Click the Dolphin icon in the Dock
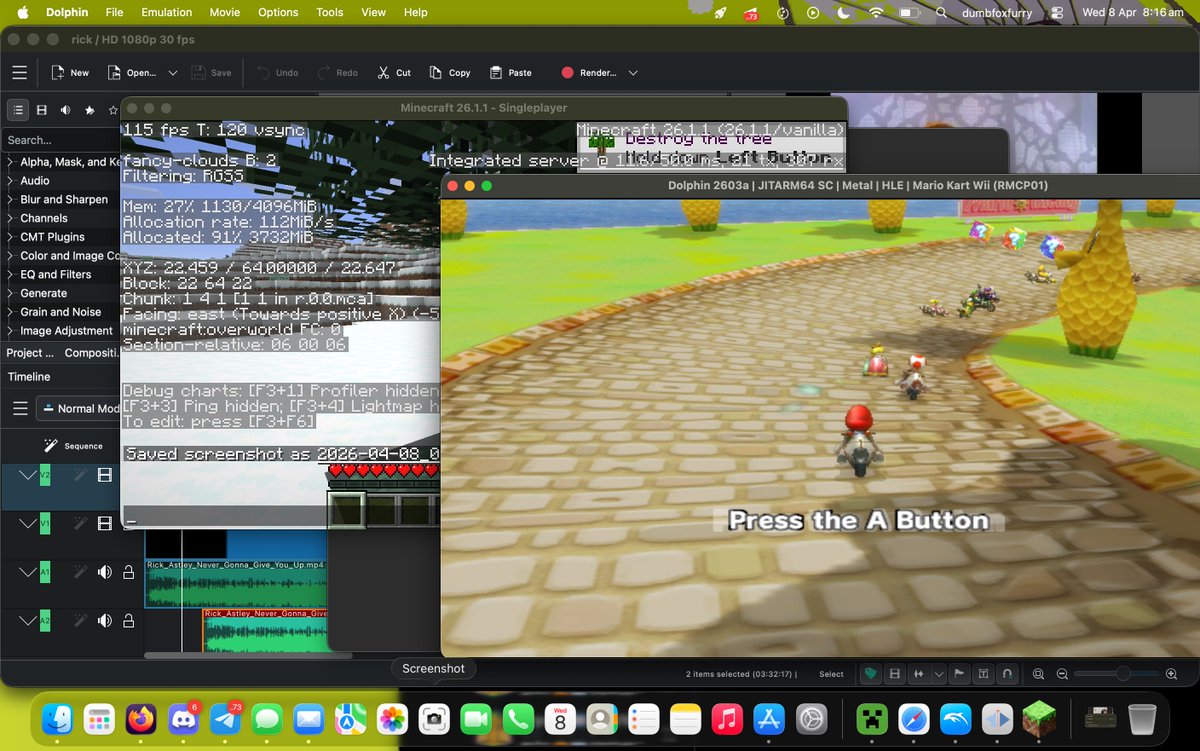1200x751 pixels. tap(954, 718)
